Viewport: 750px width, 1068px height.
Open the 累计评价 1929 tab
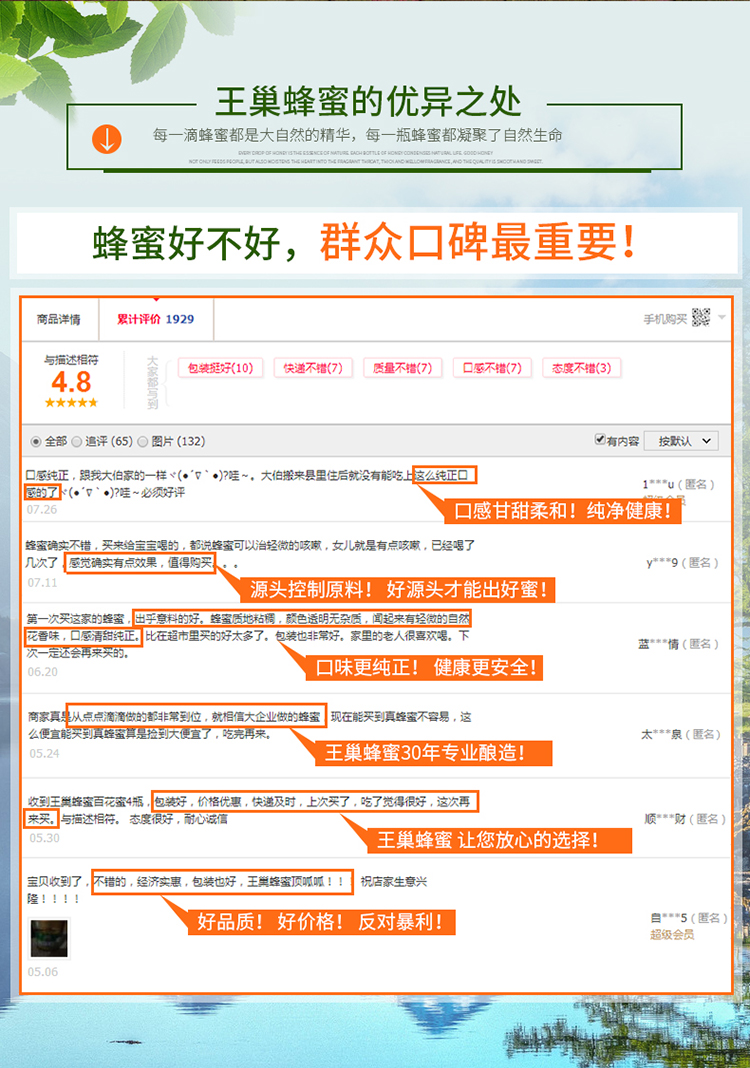(x=155, y=319)
